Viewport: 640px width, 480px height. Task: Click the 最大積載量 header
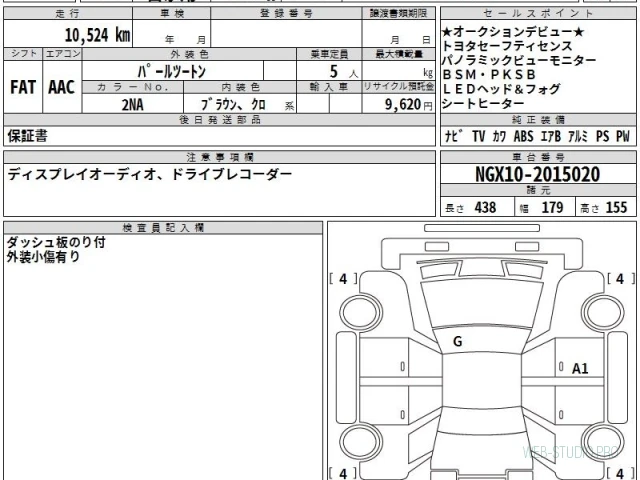tap(398, 54)
